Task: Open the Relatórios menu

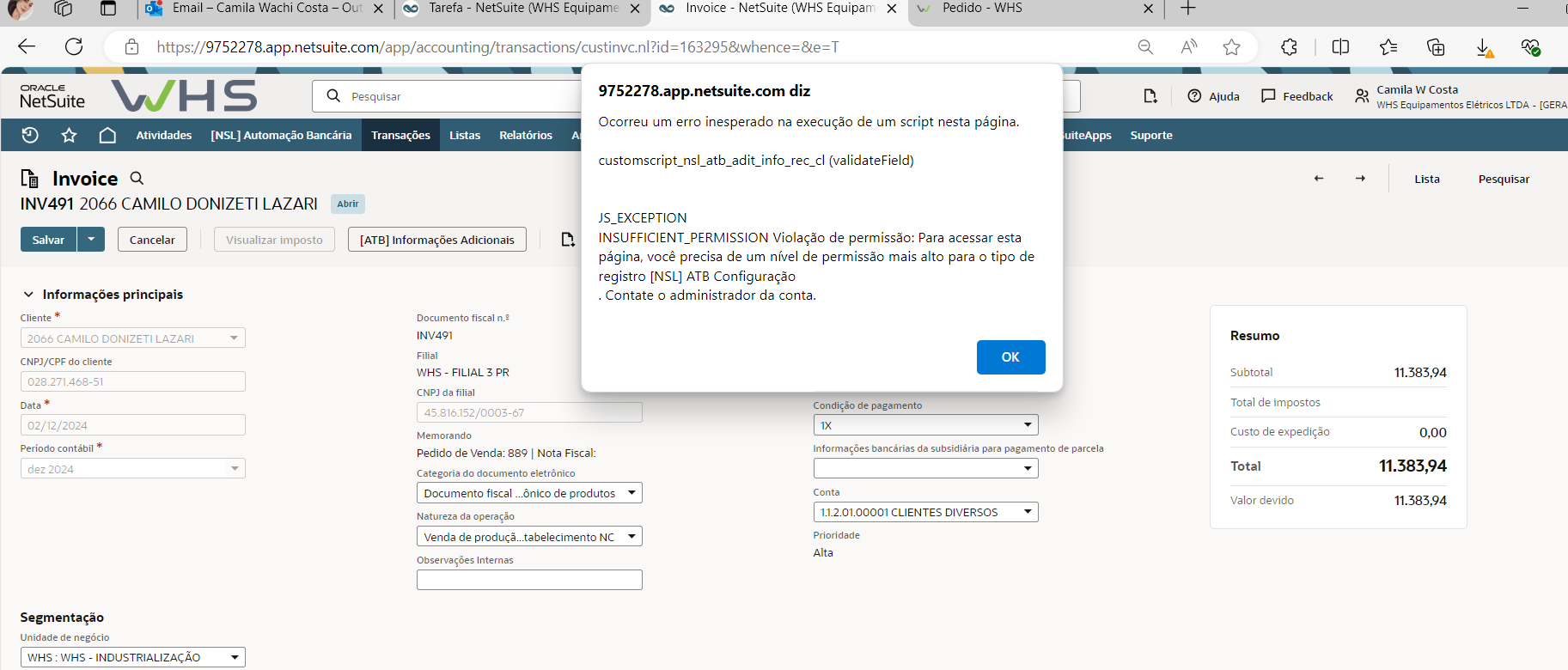Action: (525, 135)
